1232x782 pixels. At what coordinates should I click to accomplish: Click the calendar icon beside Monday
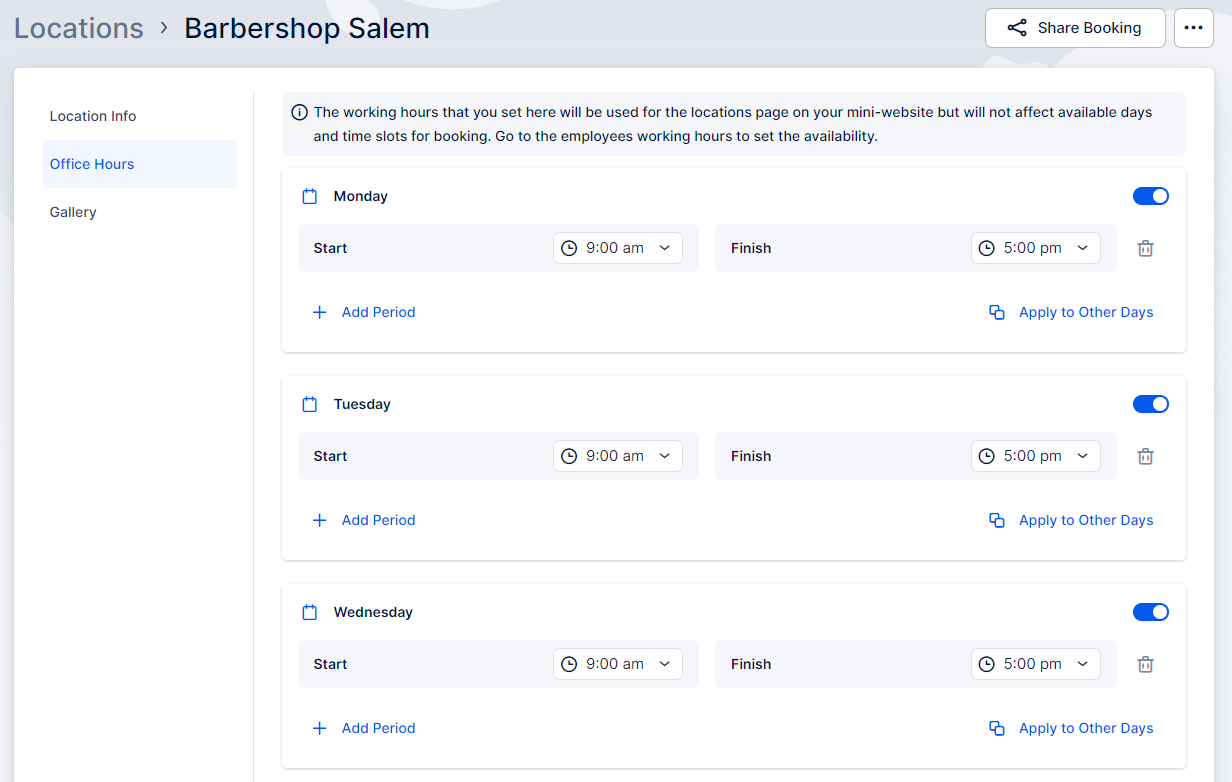pyautogui.click(x=310, y=196)
